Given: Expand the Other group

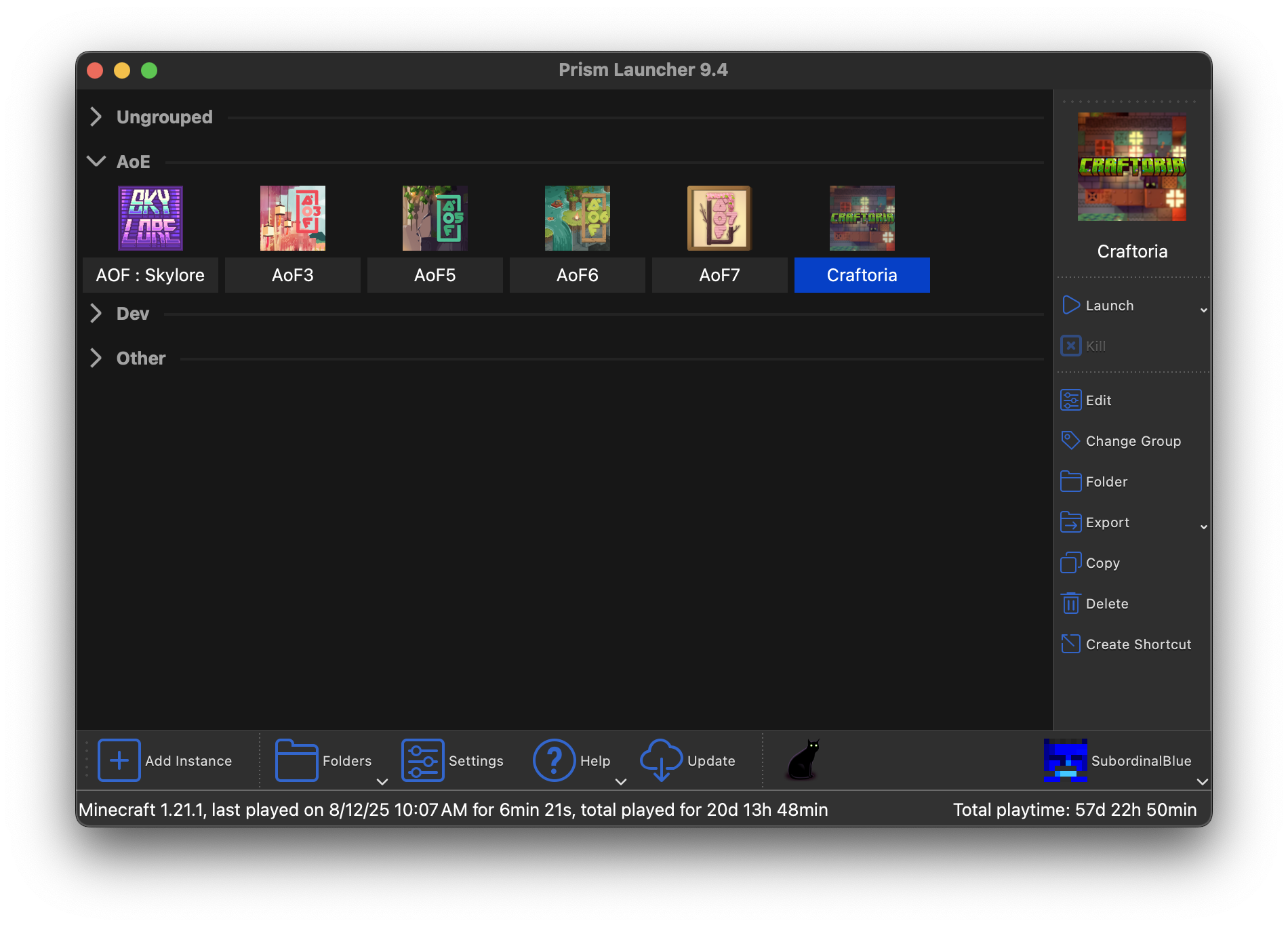Looking at the screenshot, I should click(x=96, y=358).
